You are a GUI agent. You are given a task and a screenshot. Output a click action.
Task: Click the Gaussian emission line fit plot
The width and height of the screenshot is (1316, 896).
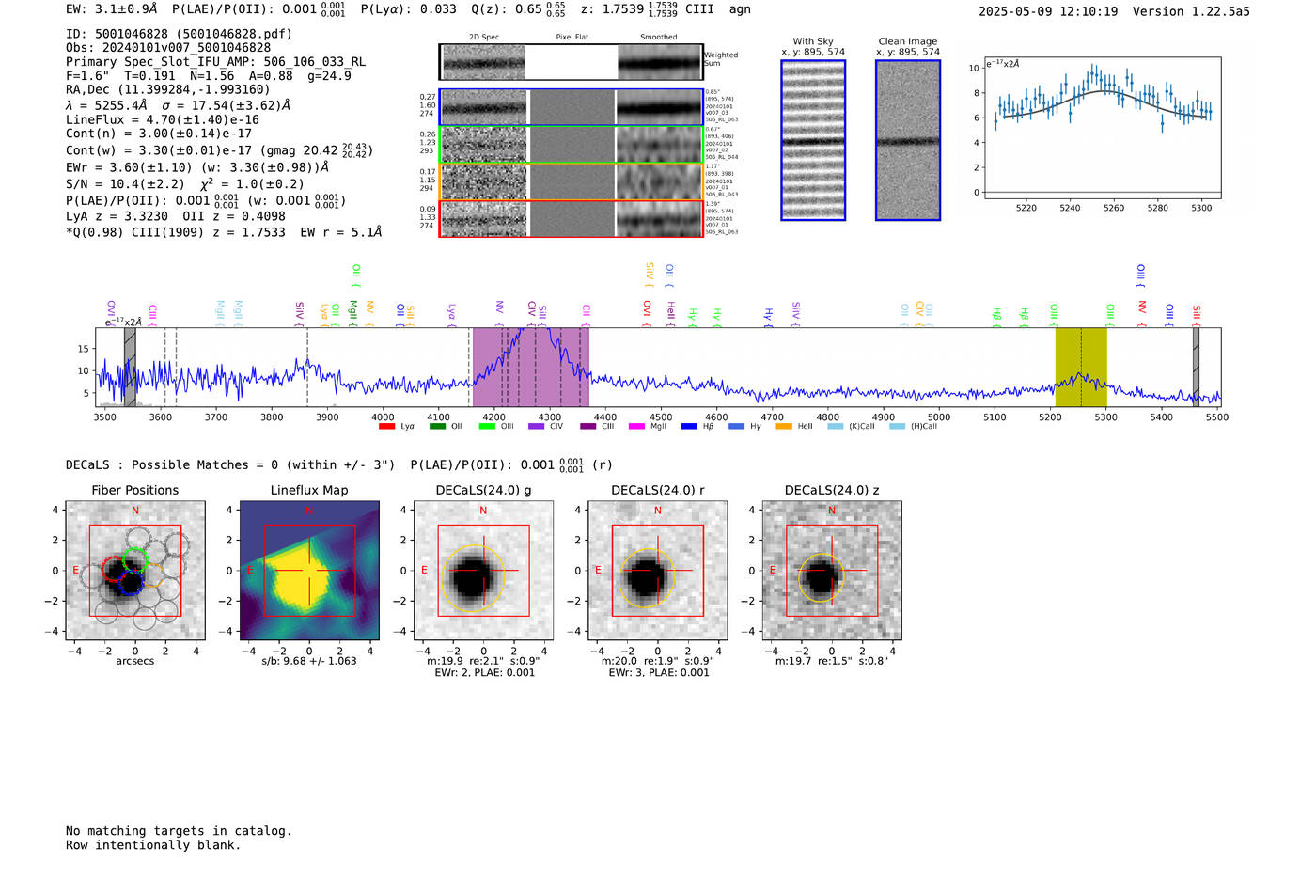[x=1102, y=128]
